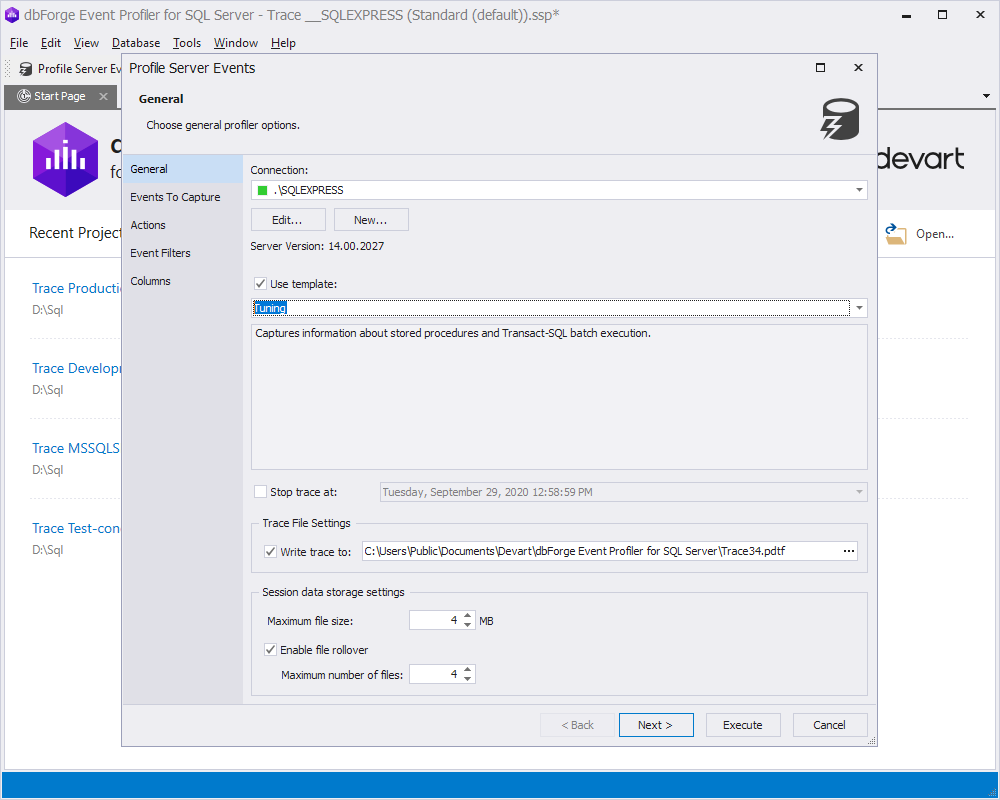Click the Next button
The width and height of the screenshot is (1000, 800).
click(656, 725)
